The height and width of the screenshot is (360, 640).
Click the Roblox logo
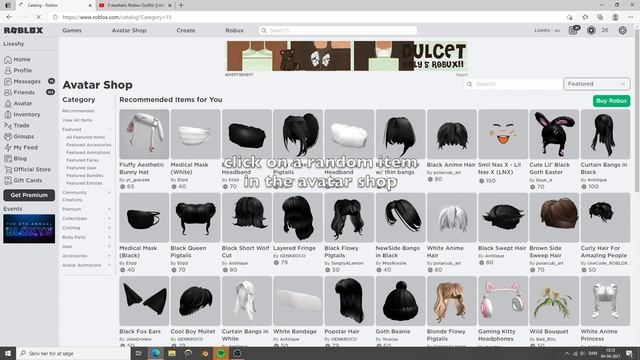(23, 31)
